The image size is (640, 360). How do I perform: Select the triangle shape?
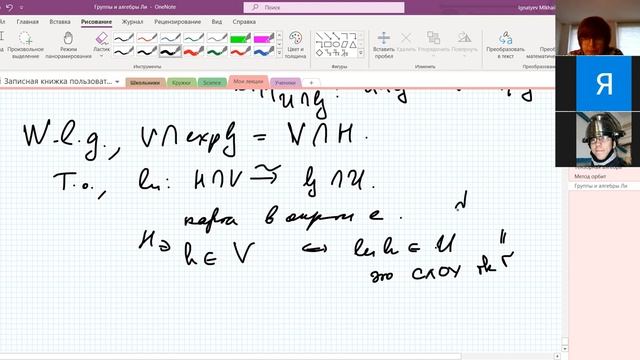tap(353, 44)
